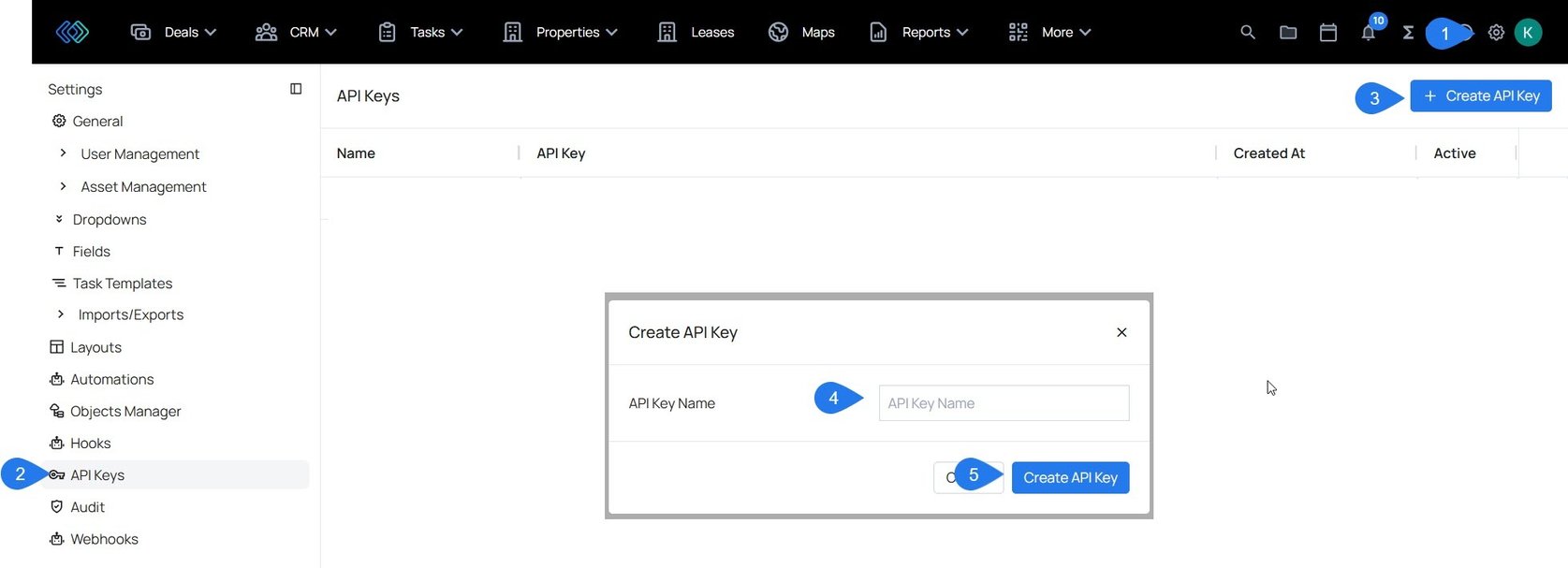Image resolution: width=1568 pixels, height=568 pixels.
Task: Click the Layouts grid icon
Action: tap(56, 347)
